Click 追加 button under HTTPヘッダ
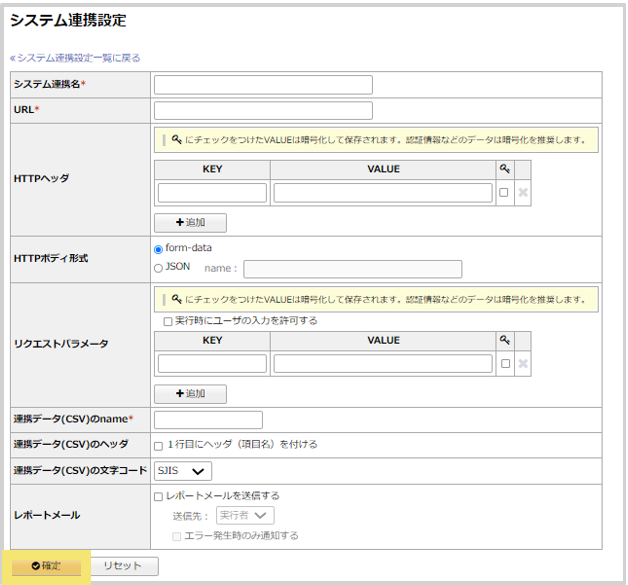 [x=190, y=223]
